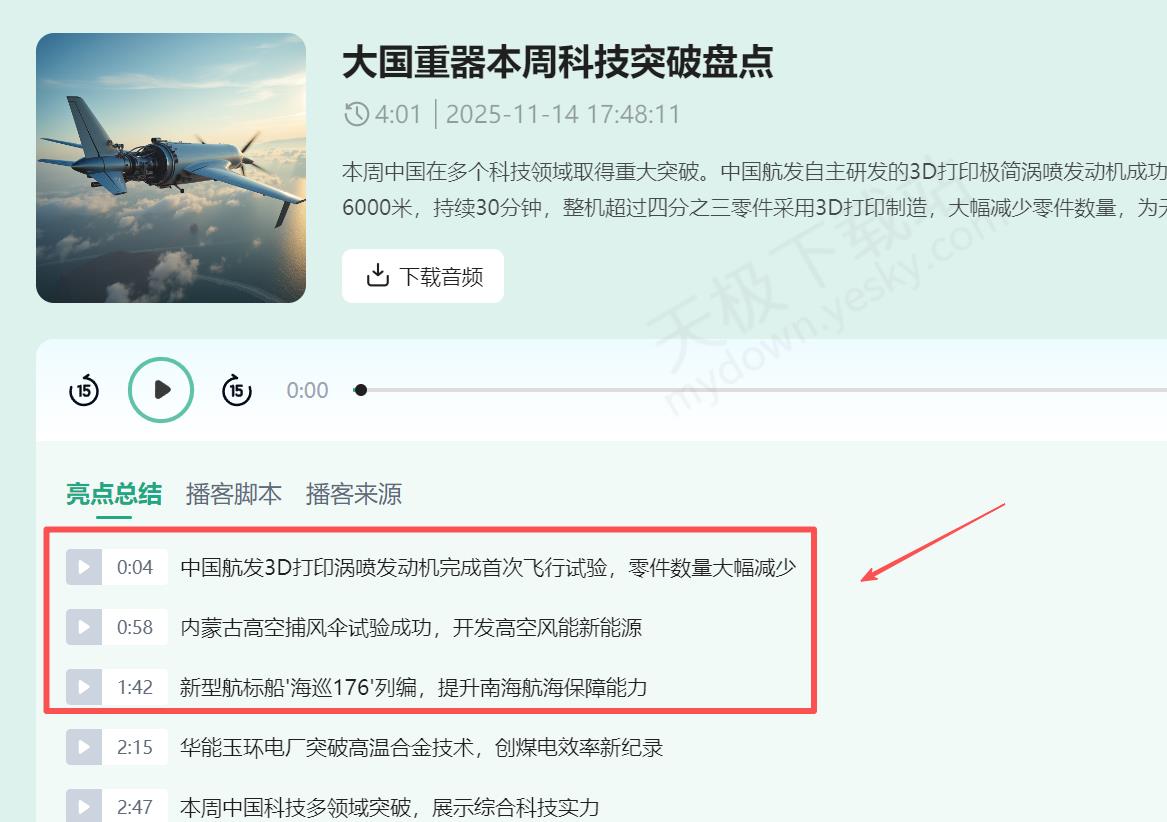Play highlight at 2:47

84,806
